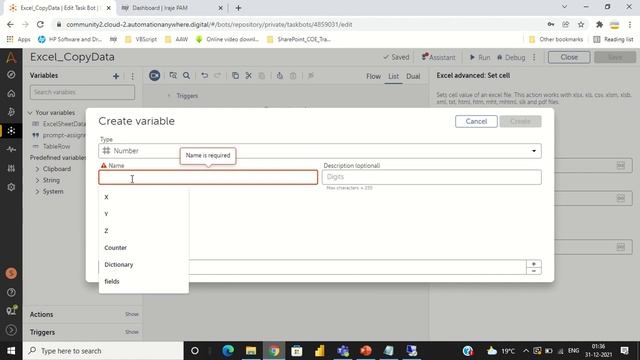Focus the Search variables box
Viewport: 640px width, 360px height.
(82, 92)
